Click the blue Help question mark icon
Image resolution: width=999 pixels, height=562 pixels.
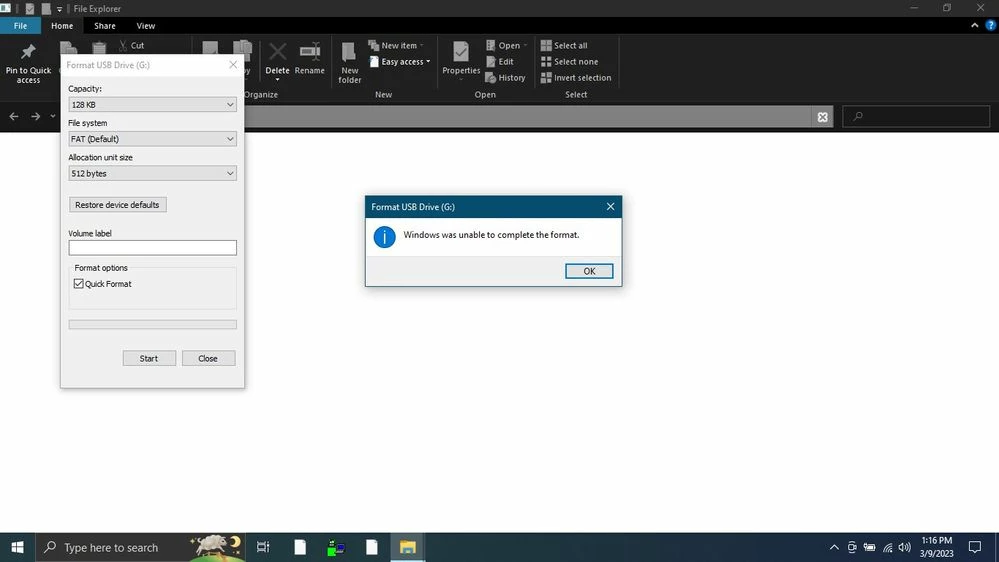pos(990,25)
